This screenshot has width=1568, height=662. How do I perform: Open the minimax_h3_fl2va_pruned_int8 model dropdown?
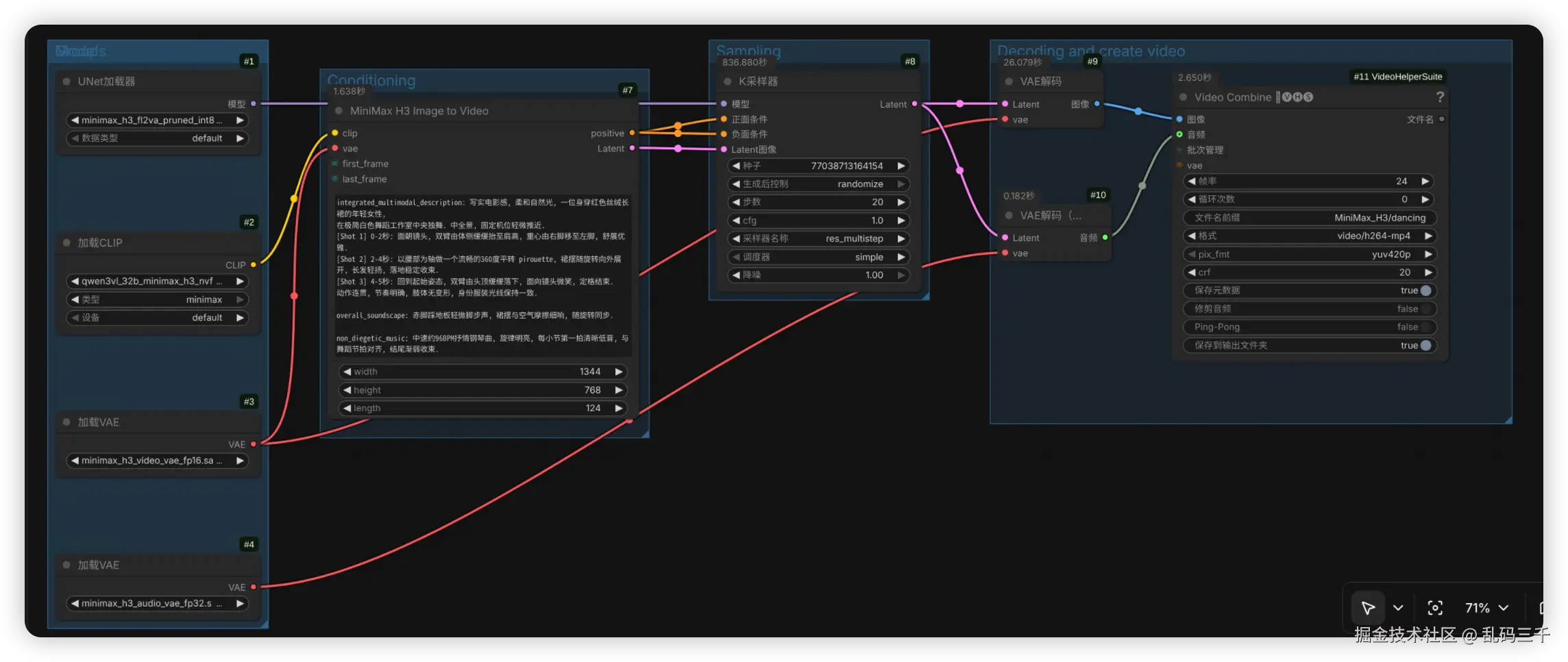158,120
